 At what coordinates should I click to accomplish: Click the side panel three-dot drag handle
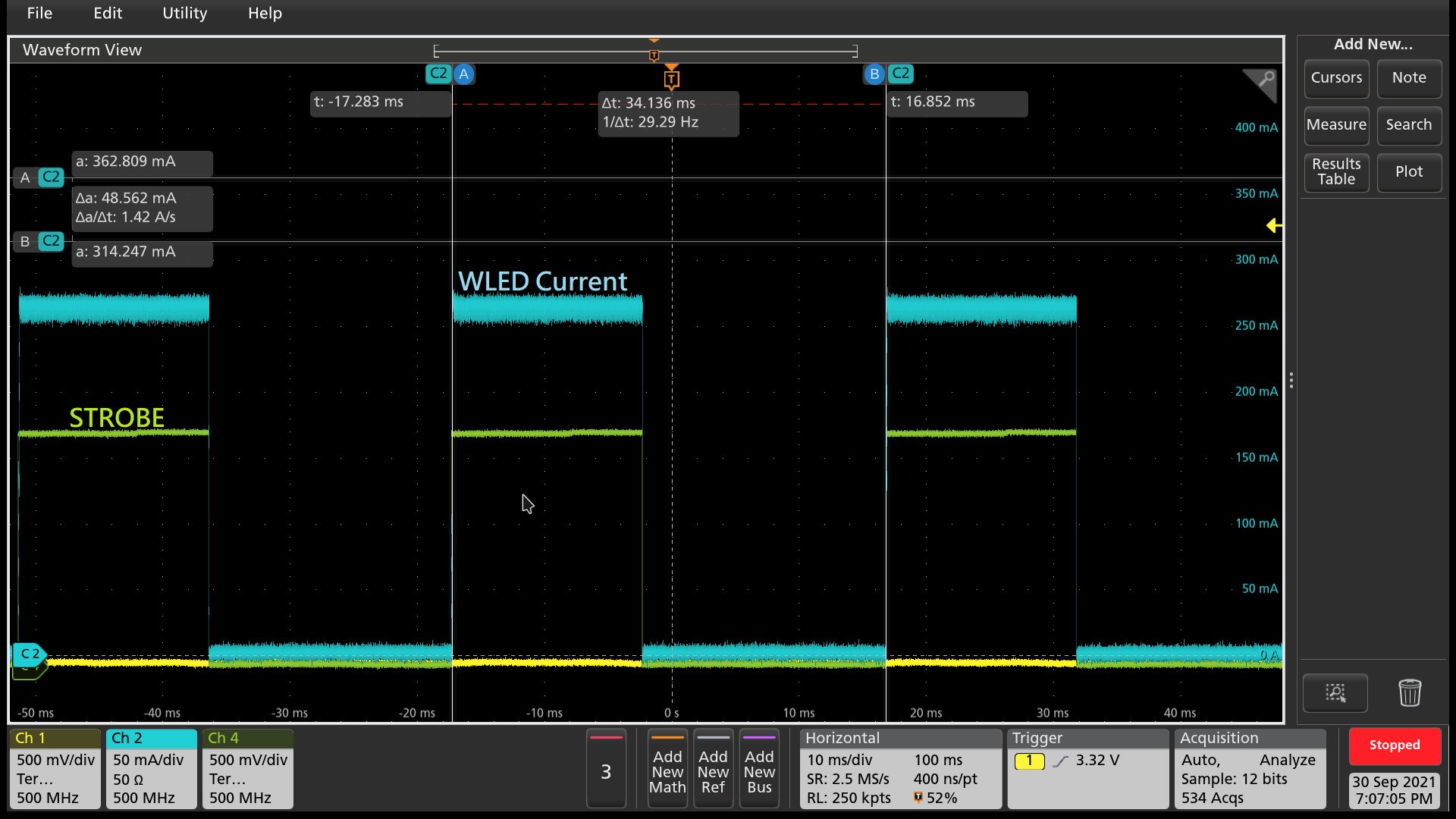[1291, 380]
